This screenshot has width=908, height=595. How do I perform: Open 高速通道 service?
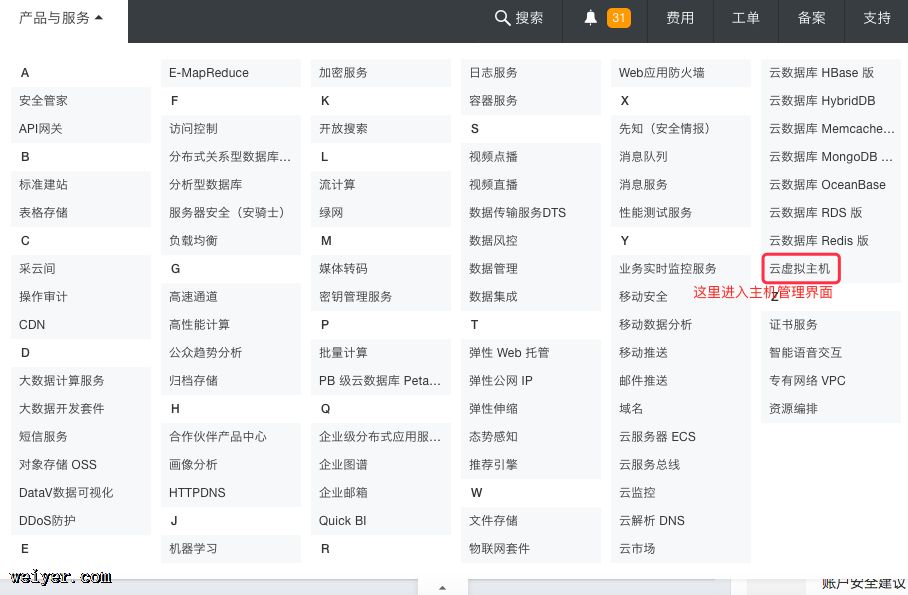click(x=193, y=297)
